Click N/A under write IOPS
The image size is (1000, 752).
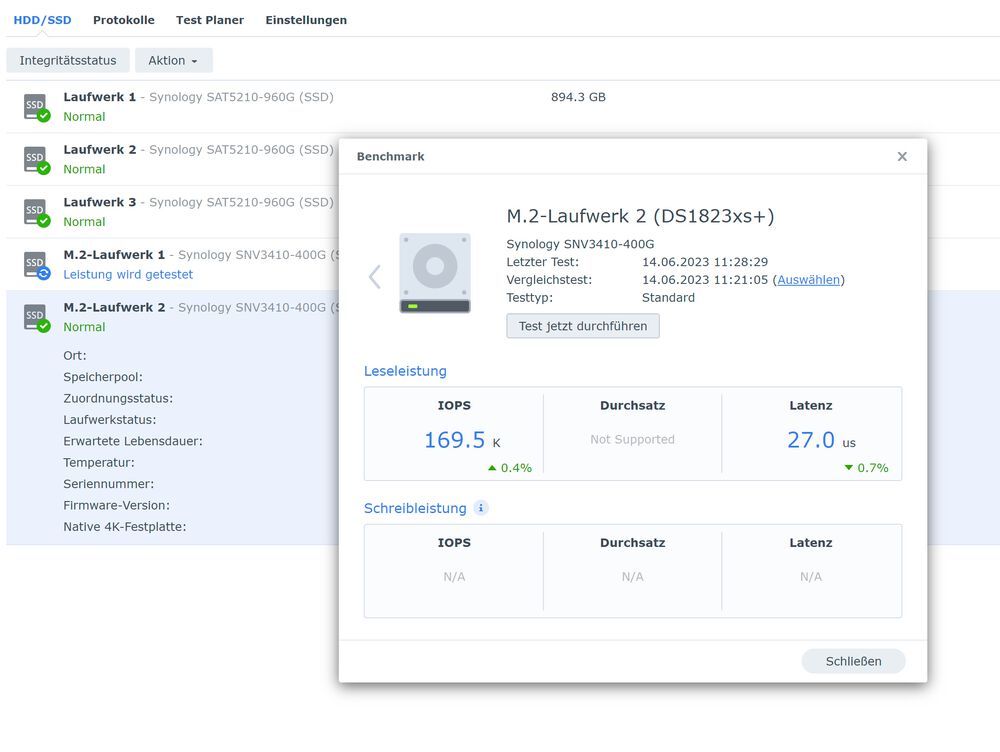[454, 577]
